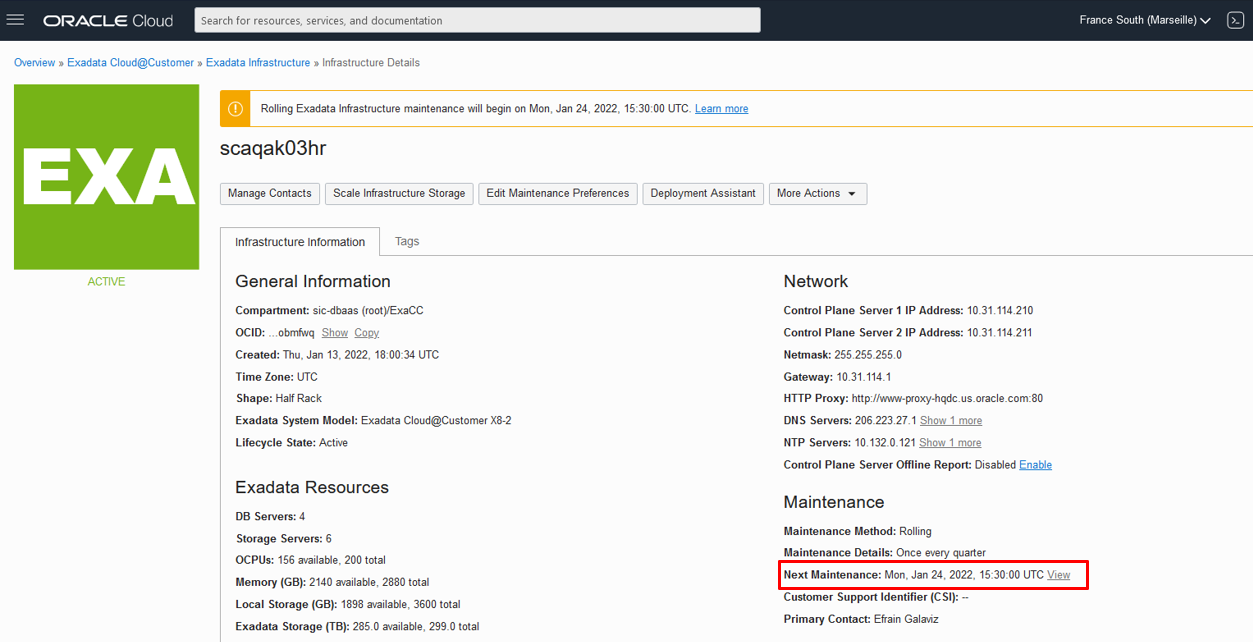The width and height of the screenshot is (1253, 642).
Task: Click in the resource search box
Action: click(477, 20)
